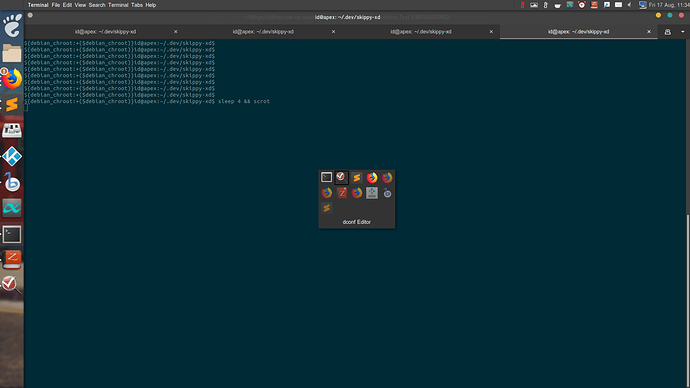The width and height of the screenshot is (690, 388).
Task: Select the highlighted dconf Editor icon in the switcher
Action: click(341, 177)
